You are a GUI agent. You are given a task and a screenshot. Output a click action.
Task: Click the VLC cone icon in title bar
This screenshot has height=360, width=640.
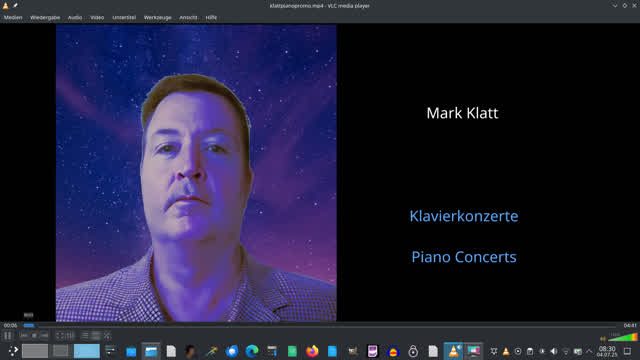(5, 5)
